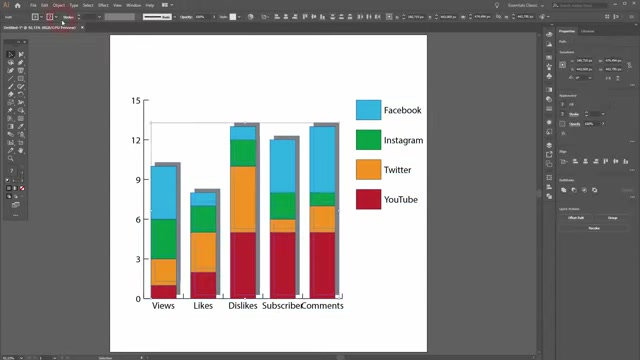The width and height of the screenshot is (640, 360).
Task: Open the Layers panel icon
Action: pos(549,145)
